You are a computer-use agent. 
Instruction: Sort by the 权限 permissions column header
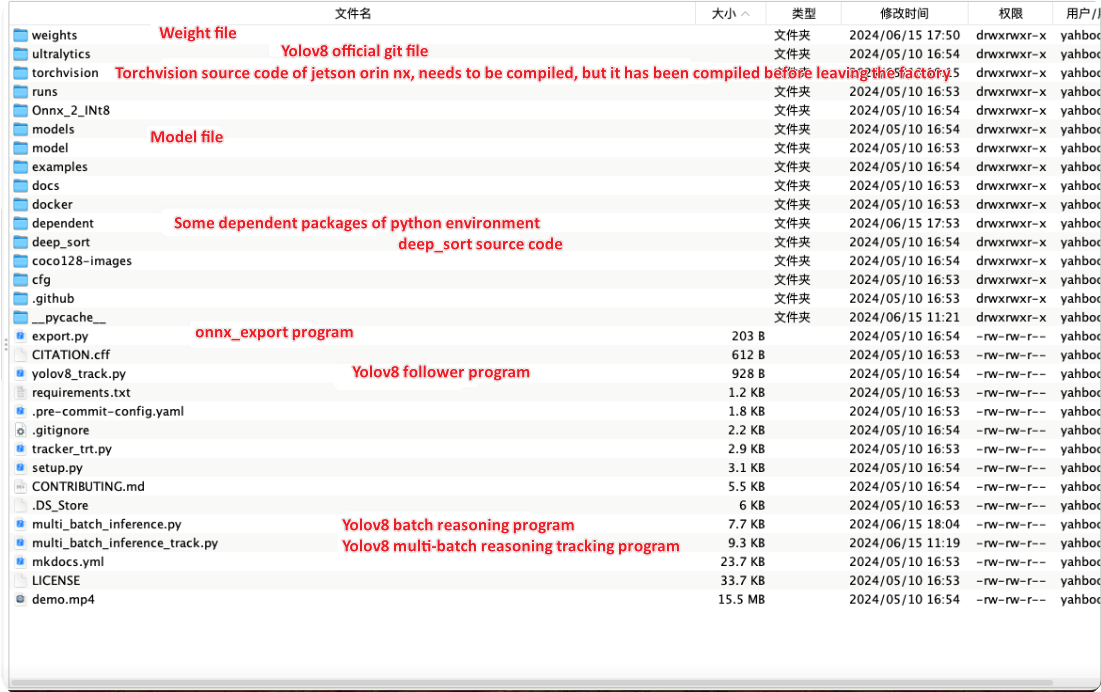point(1010,13)
